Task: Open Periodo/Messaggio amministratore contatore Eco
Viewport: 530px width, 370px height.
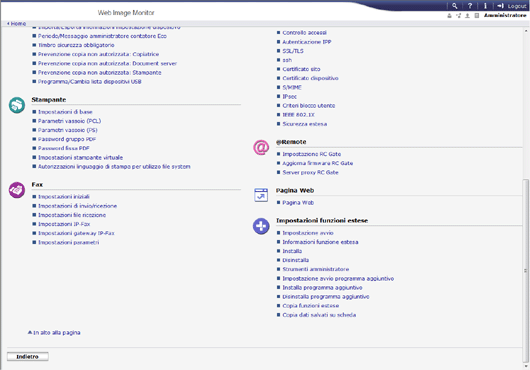Action: pos(102,36)
